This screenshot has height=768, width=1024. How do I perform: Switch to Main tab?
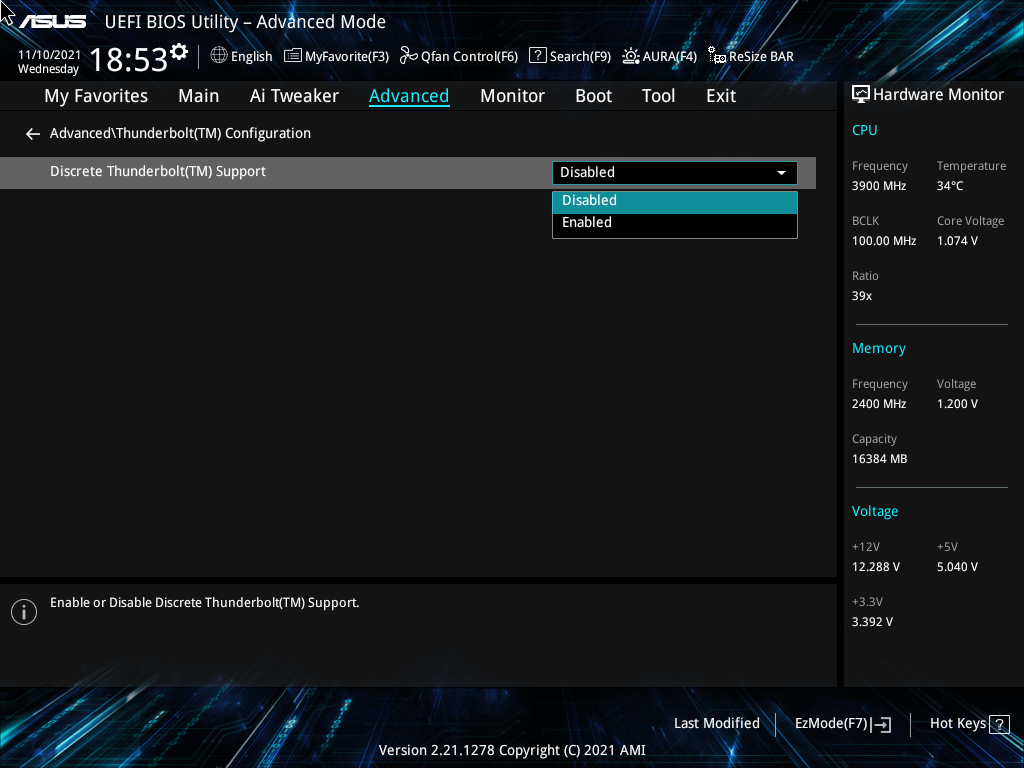[199, 96]
